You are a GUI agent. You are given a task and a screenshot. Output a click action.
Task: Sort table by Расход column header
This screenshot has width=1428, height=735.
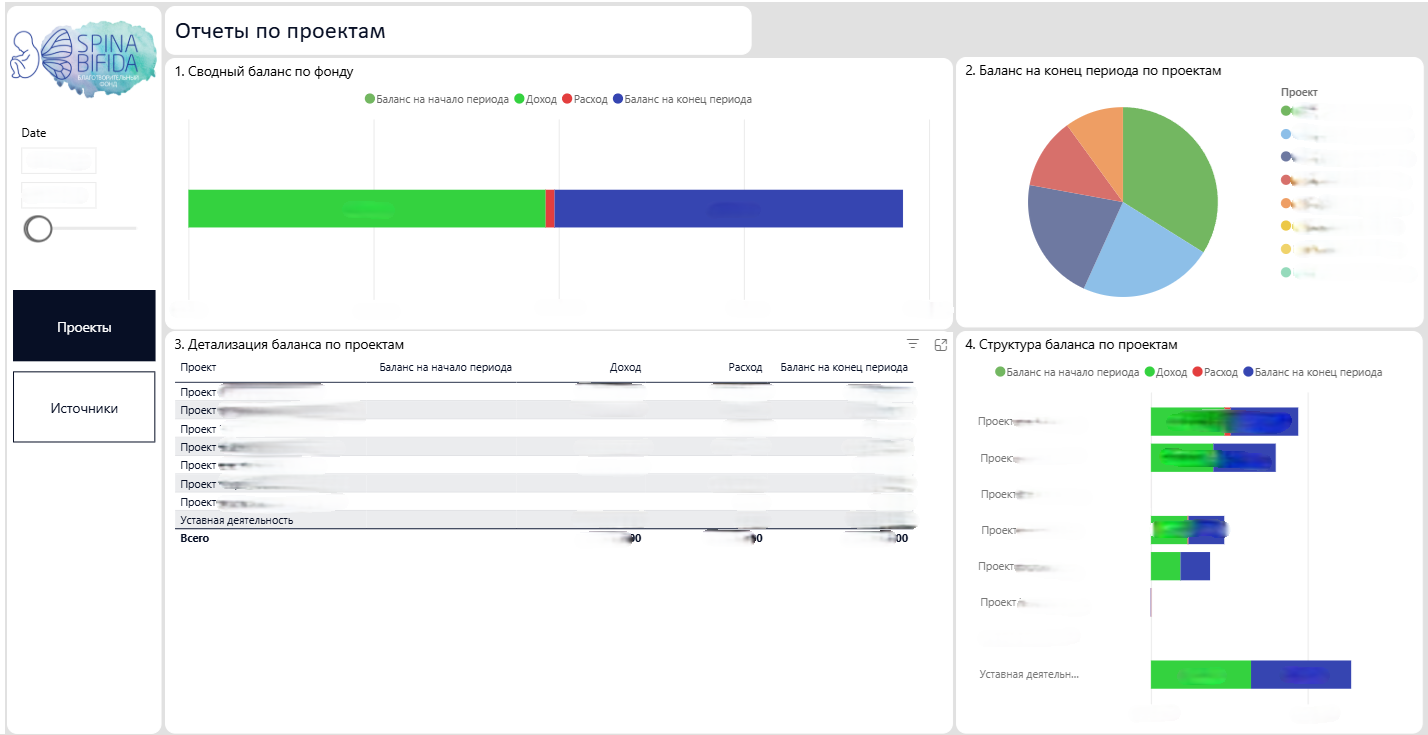tap(745, 367)
